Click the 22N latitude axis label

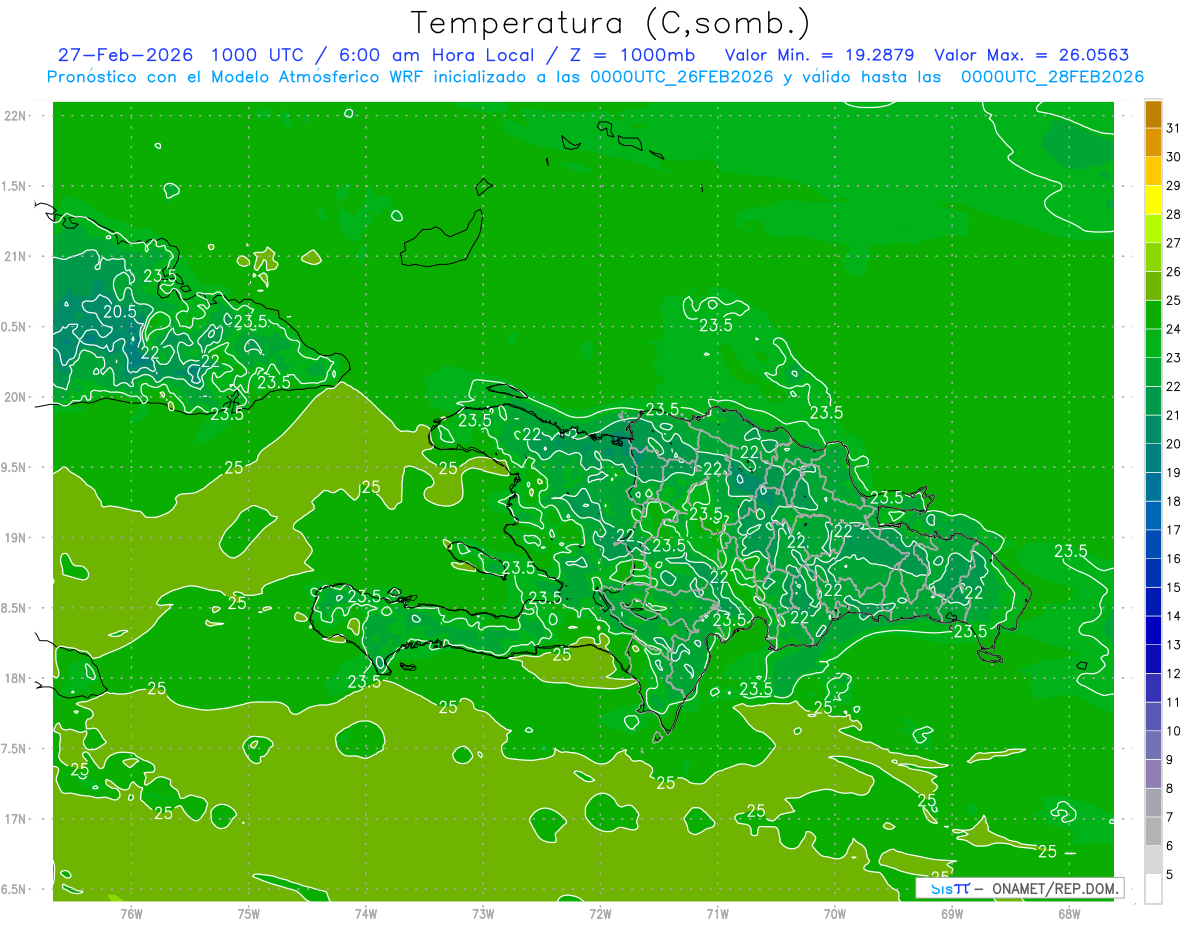(x=17, y=116)
